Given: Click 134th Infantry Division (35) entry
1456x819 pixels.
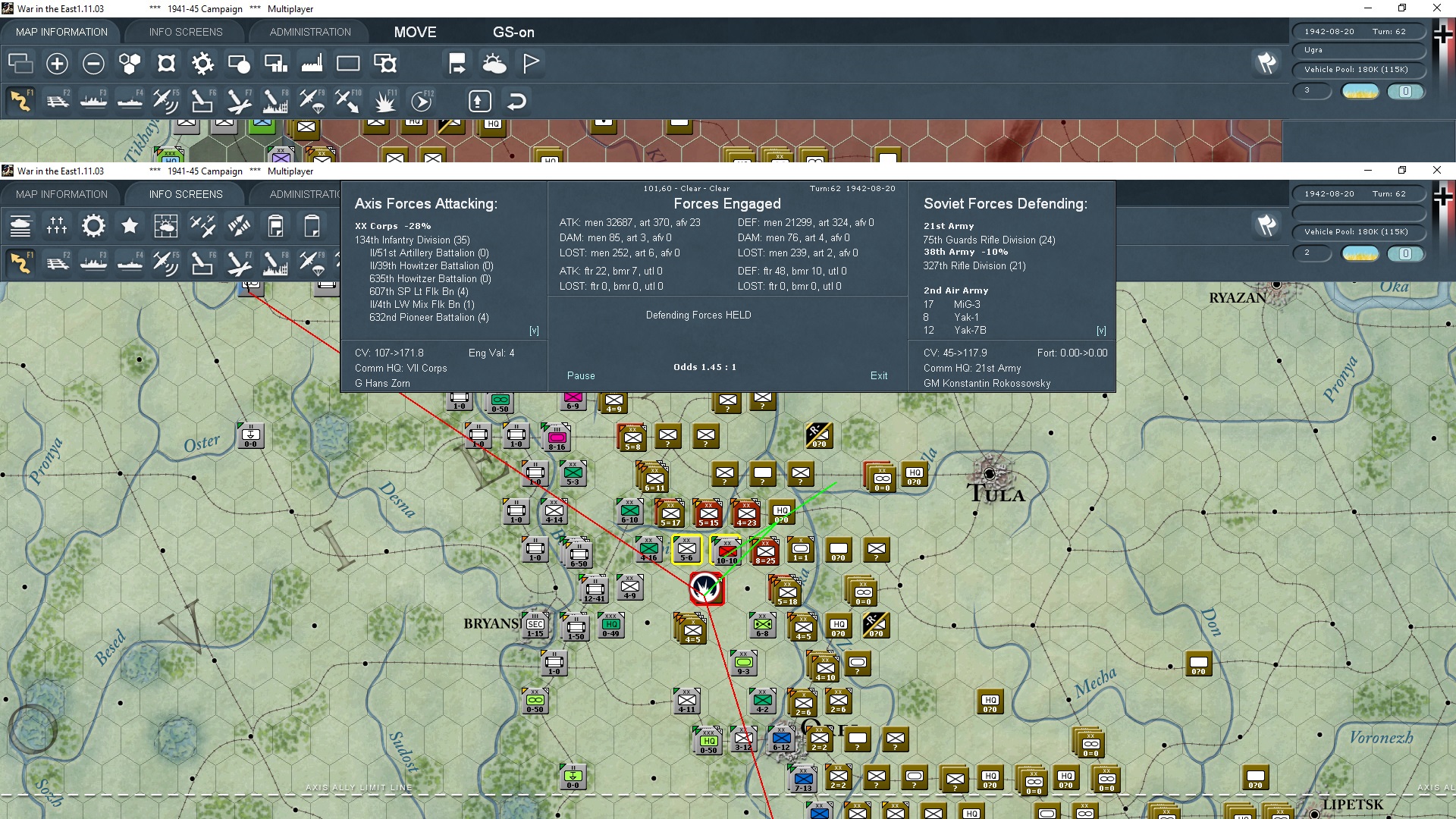Looking at the screenshot, I should pyautogui.click(x=413, y=240).
